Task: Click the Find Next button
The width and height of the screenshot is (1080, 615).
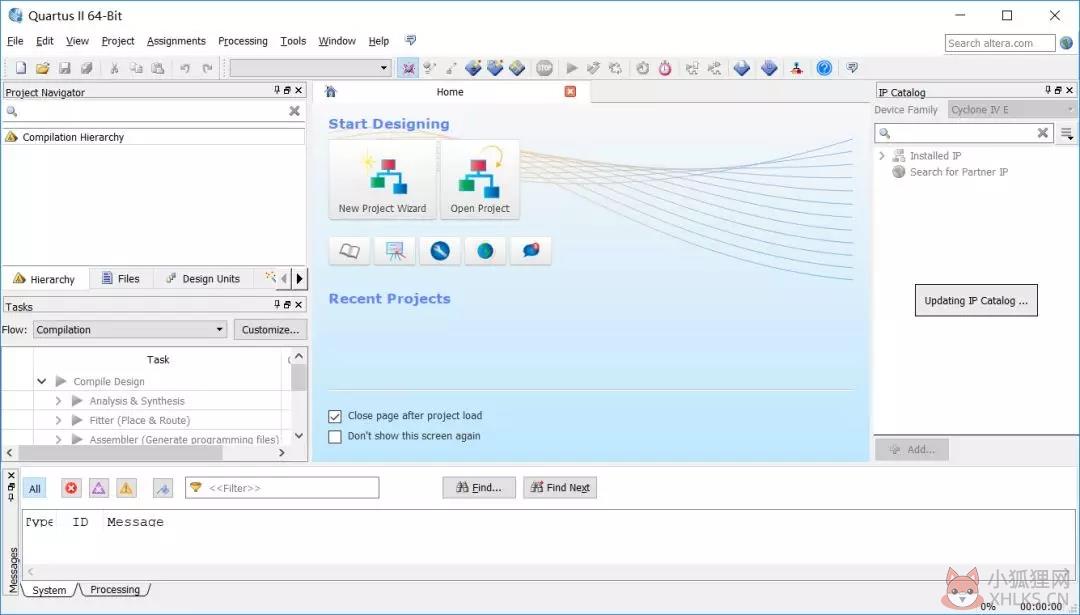Action: coord(560,488)
